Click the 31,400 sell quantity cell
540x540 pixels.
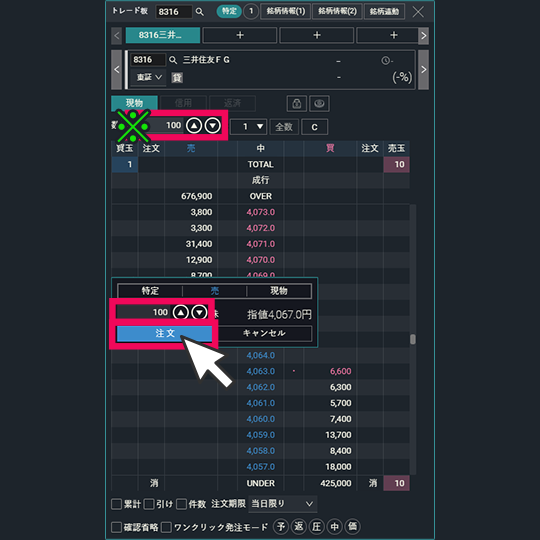[x=191, y=244]
